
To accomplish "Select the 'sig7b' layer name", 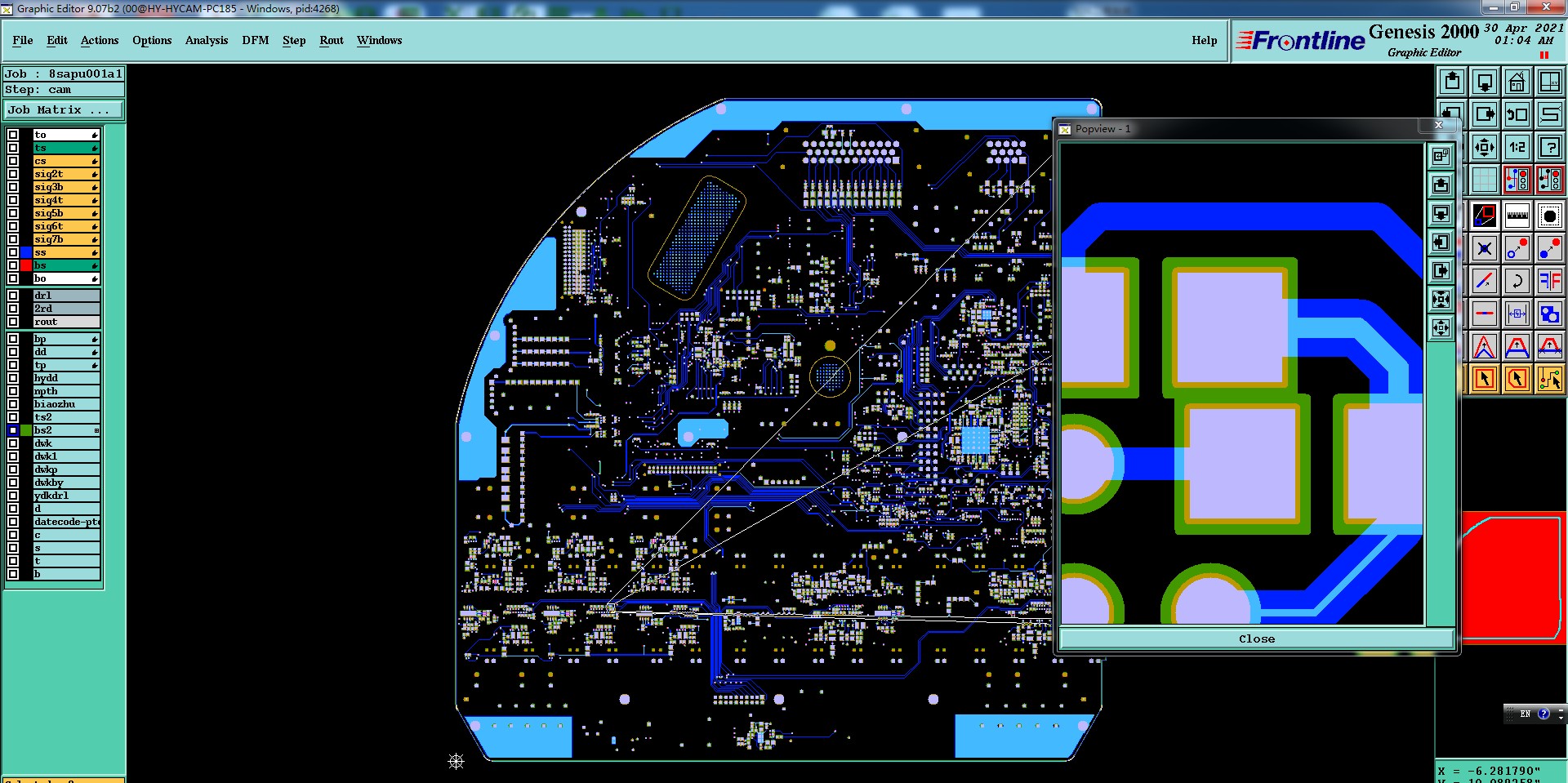I will (66, 239).
